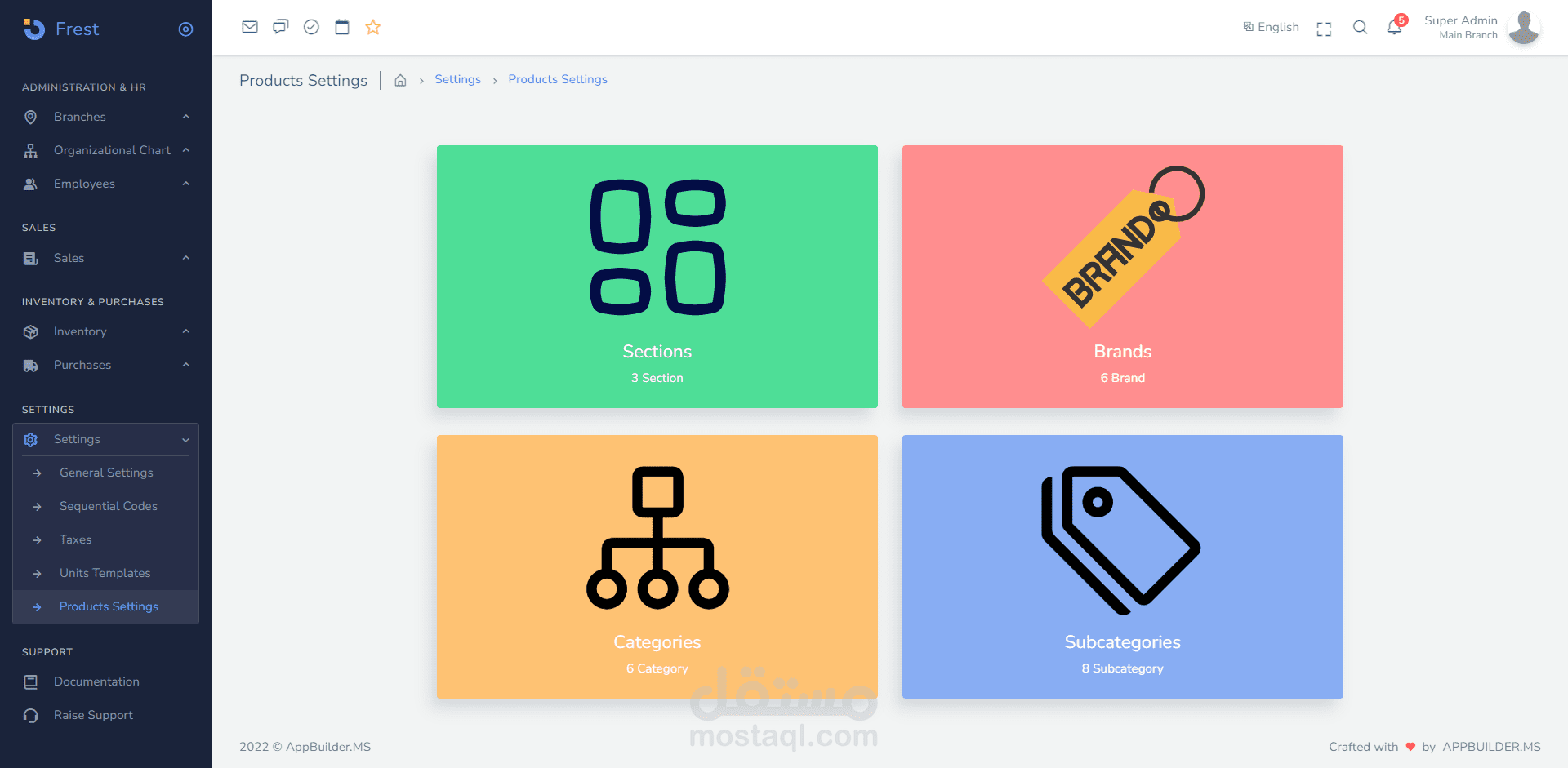This screenshot has width=1568, height=768.
Task: Click the Purchases truck icon
Action: click(x=30, y=366)
